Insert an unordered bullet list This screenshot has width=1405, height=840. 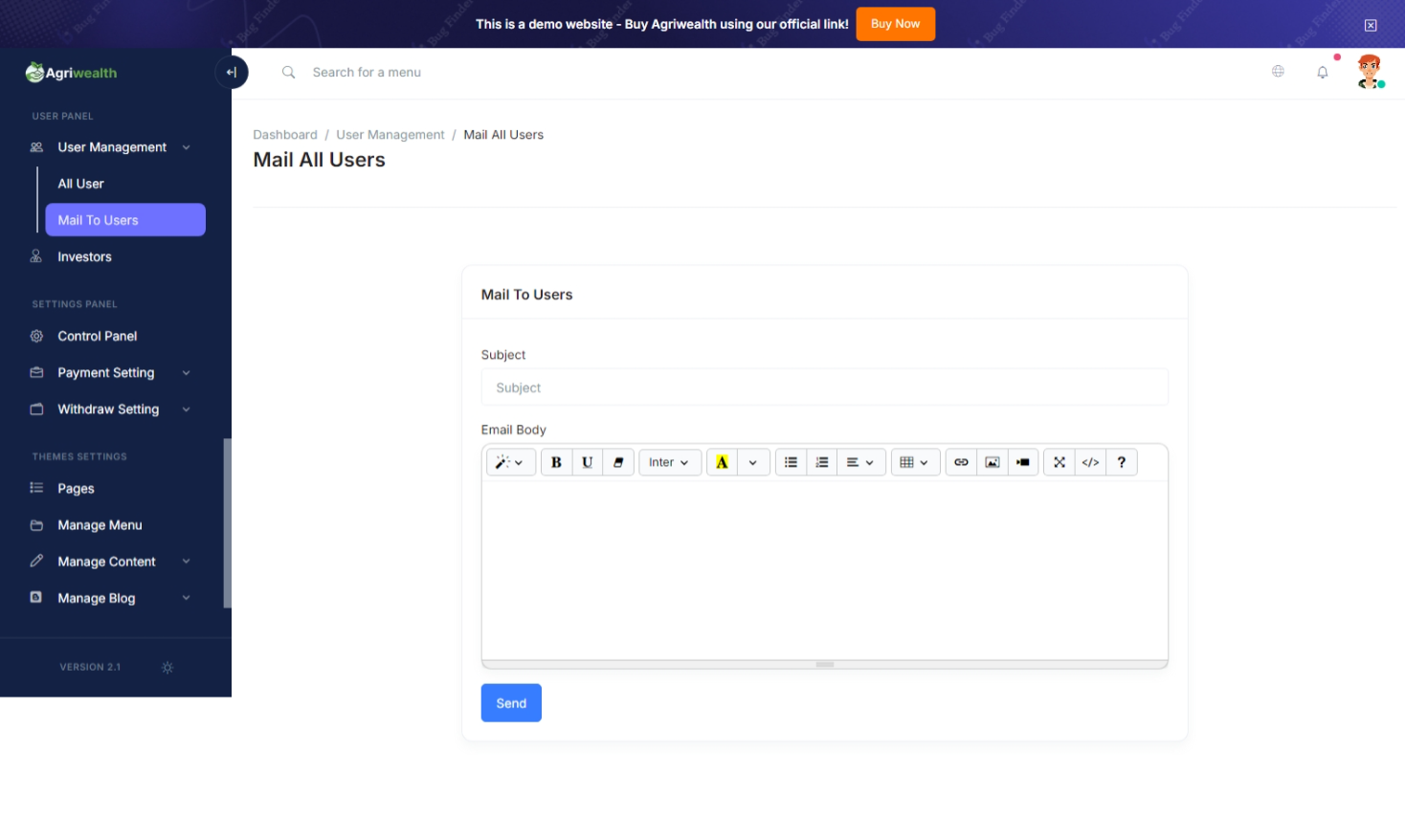[791, 462]
